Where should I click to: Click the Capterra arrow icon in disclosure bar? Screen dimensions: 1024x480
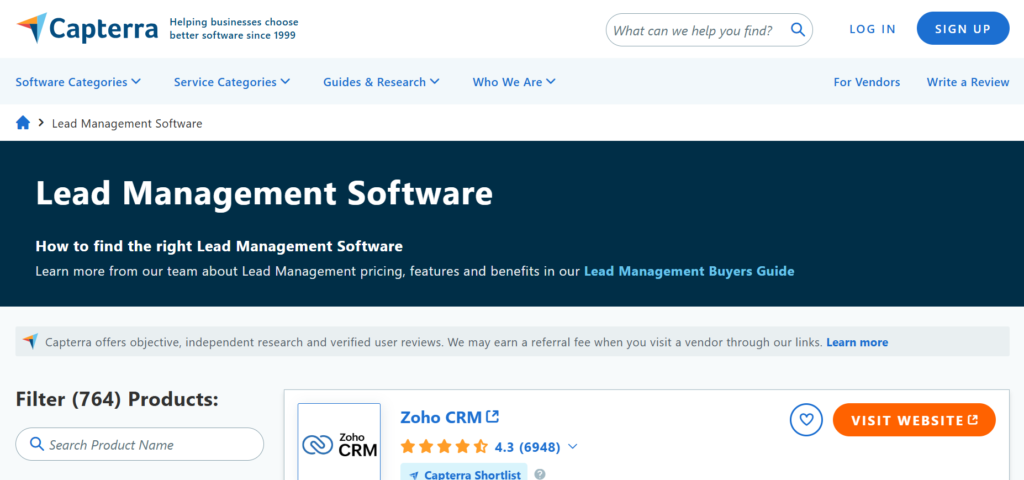click(x=30, y=341)
